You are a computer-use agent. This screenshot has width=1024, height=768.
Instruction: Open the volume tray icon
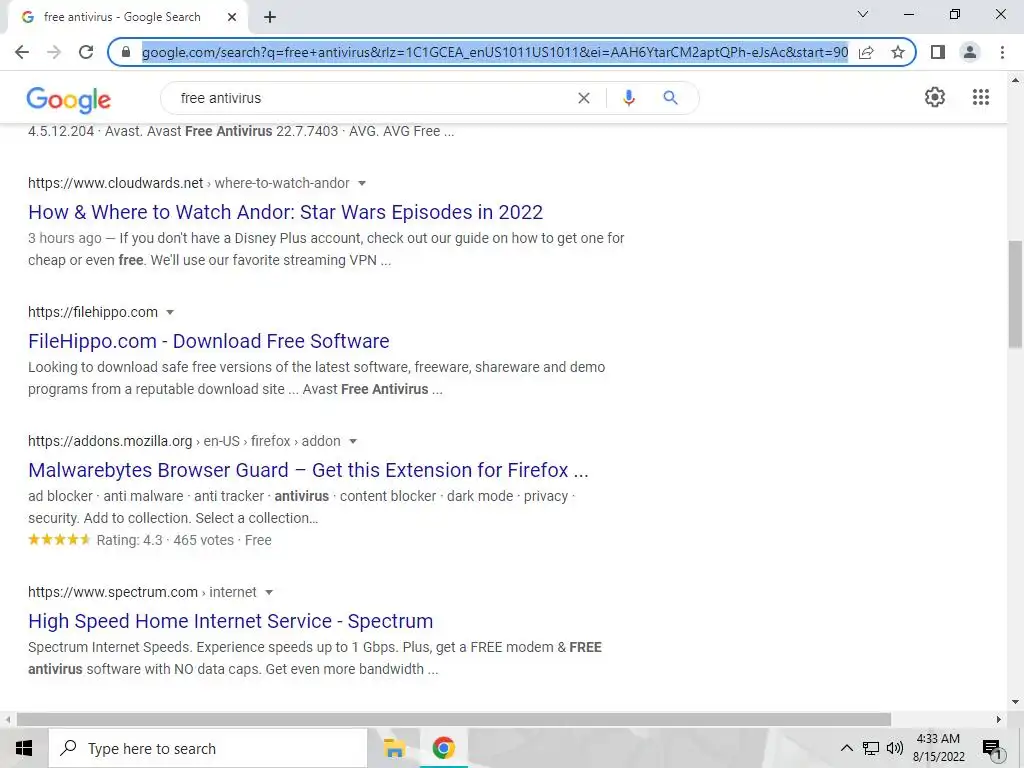pyautogui.click(x=895, y=748)
